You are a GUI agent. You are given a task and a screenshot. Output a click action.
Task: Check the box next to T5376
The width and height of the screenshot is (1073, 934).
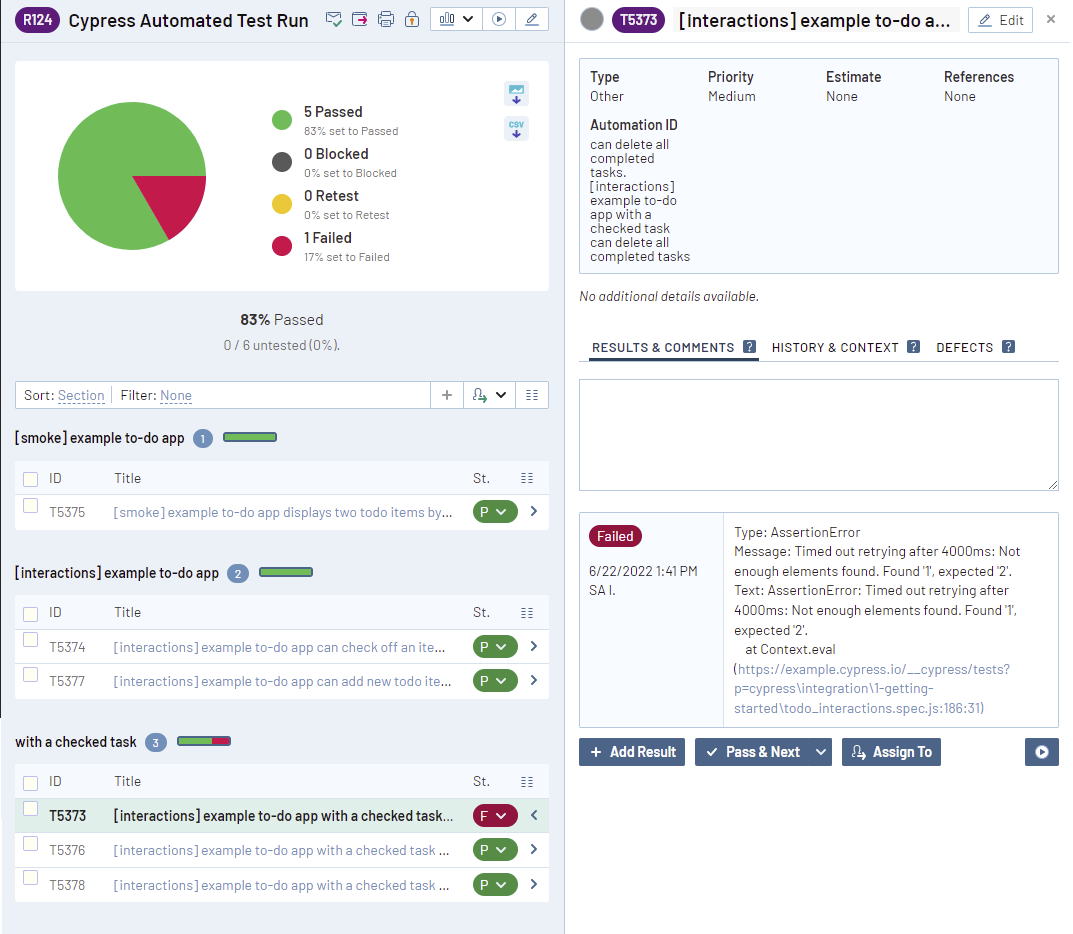pyautogui.click(x=31, y=844)
